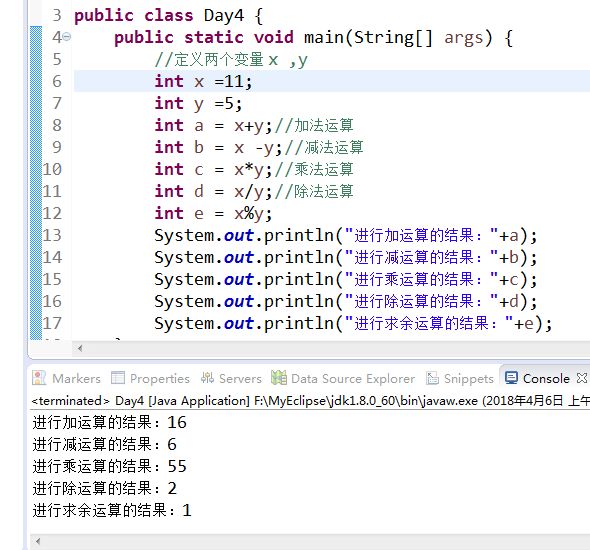Click line number 12 in gutter
The height and width of the screenshot is (550, 590).
[52, 213]
